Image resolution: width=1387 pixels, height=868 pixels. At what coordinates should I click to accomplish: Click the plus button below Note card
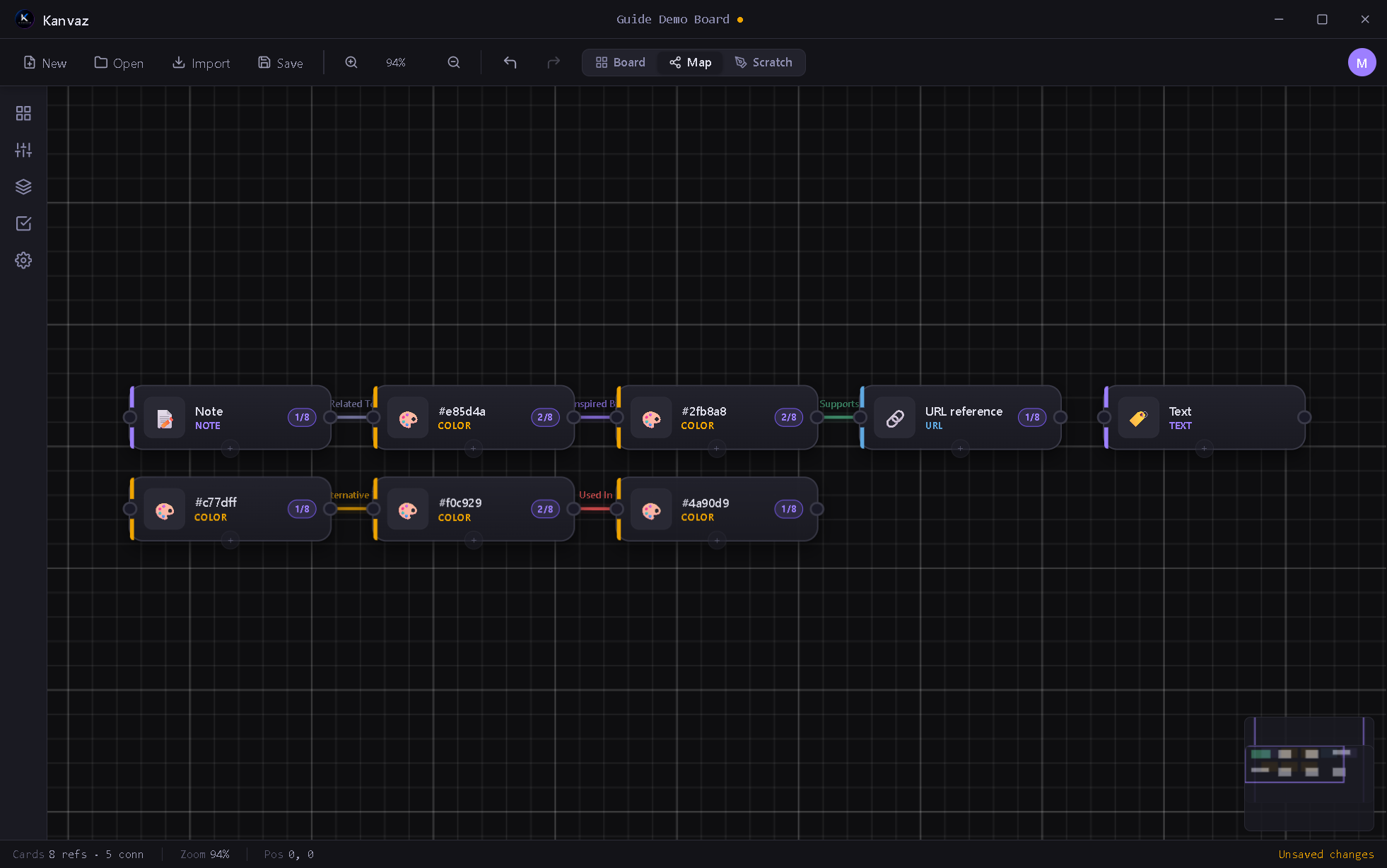(x=230, y=449)
